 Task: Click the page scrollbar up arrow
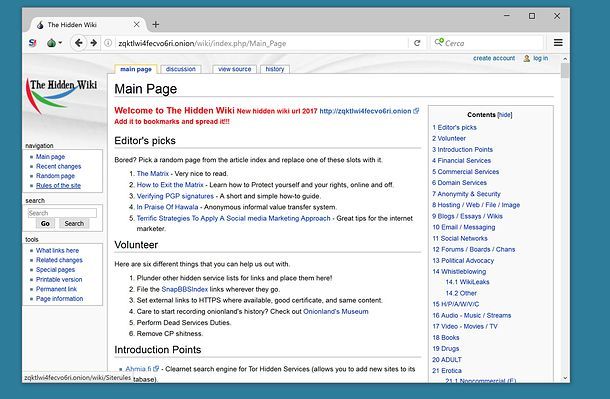(565, 59)
